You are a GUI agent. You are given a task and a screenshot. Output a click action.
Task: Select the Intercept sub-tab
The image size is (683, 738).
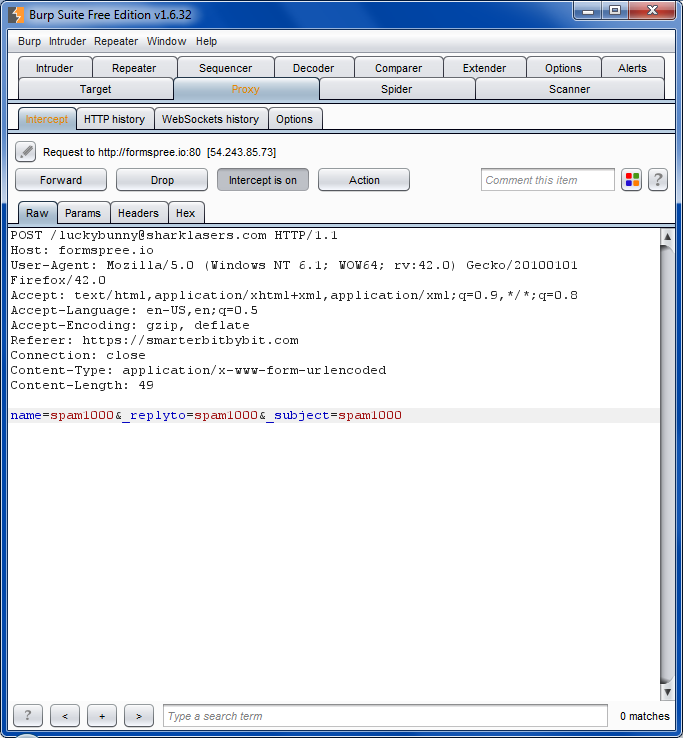[47, 119]
